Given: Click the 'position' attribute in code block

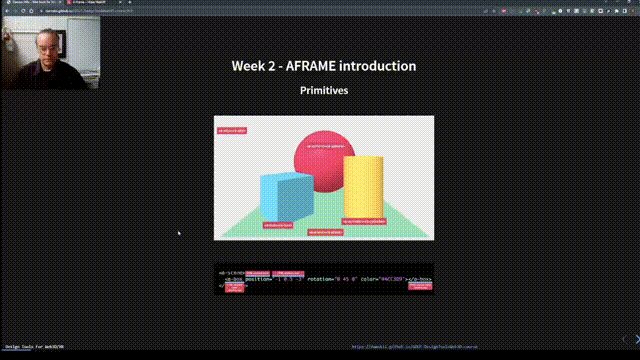Looking at the screenshot, I should (x=258, y=279).
